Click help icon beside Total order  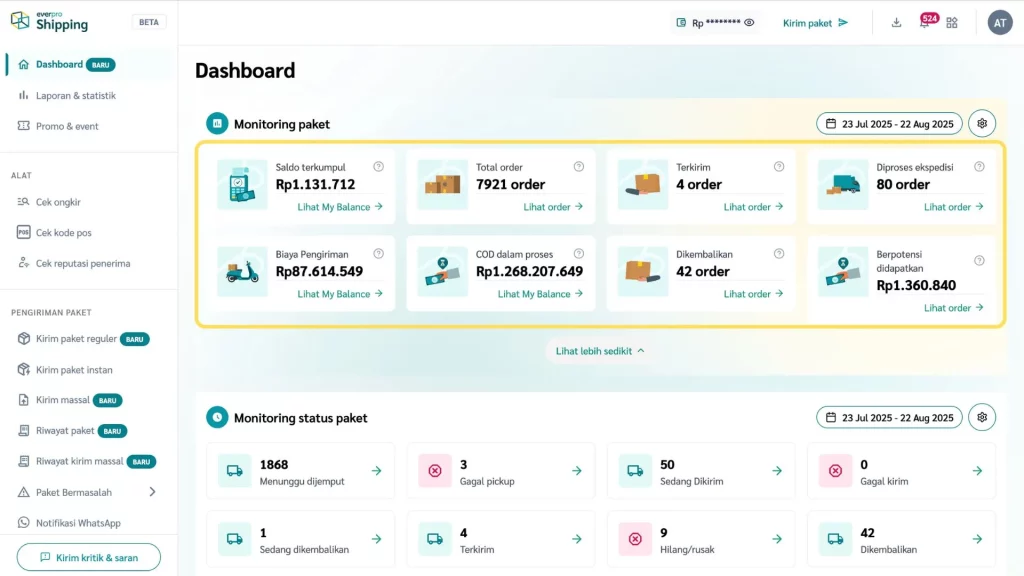(x=579, y=167)
